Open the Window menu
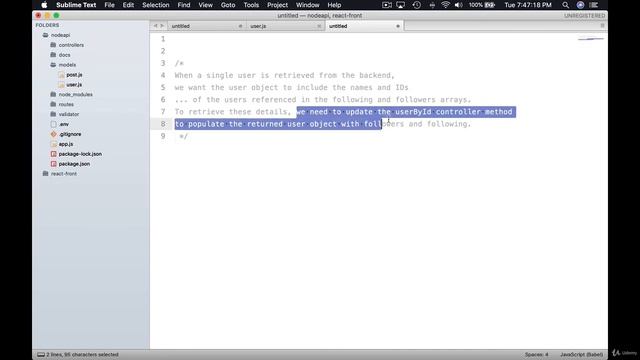 tap(307, 5)
